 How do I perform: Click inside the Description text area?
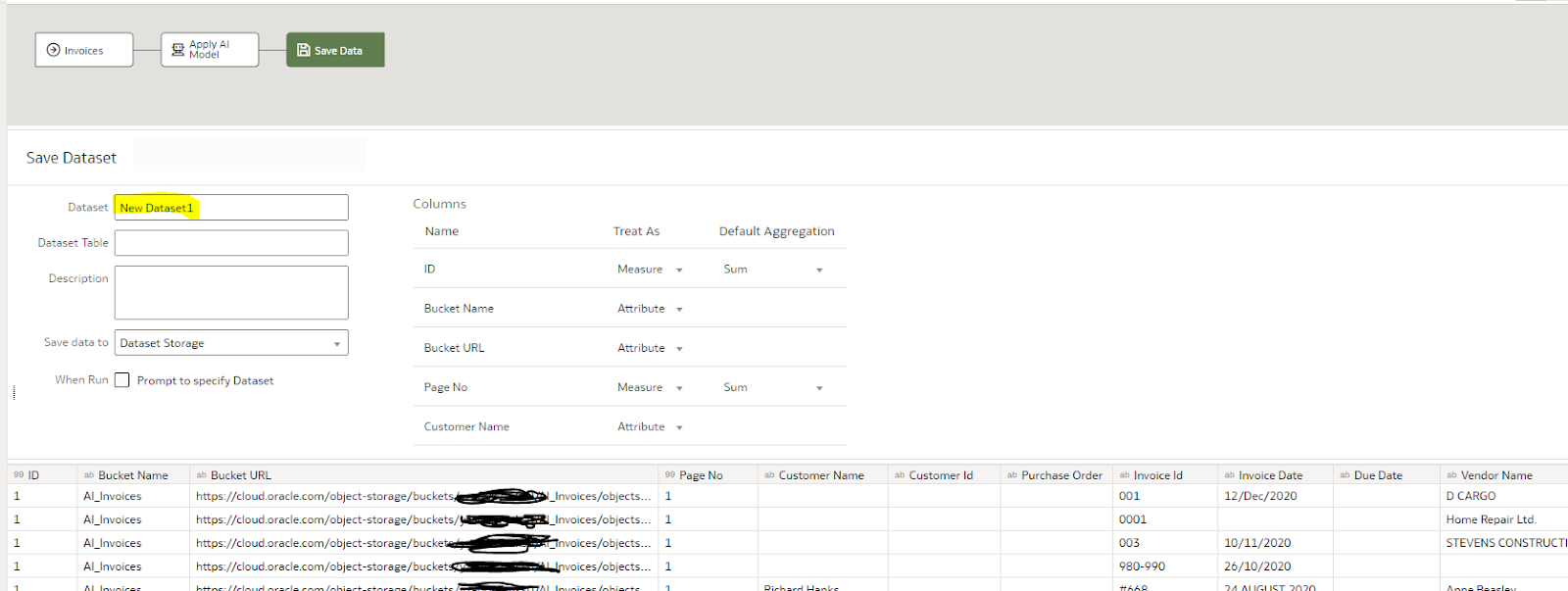tap(231, 292)
